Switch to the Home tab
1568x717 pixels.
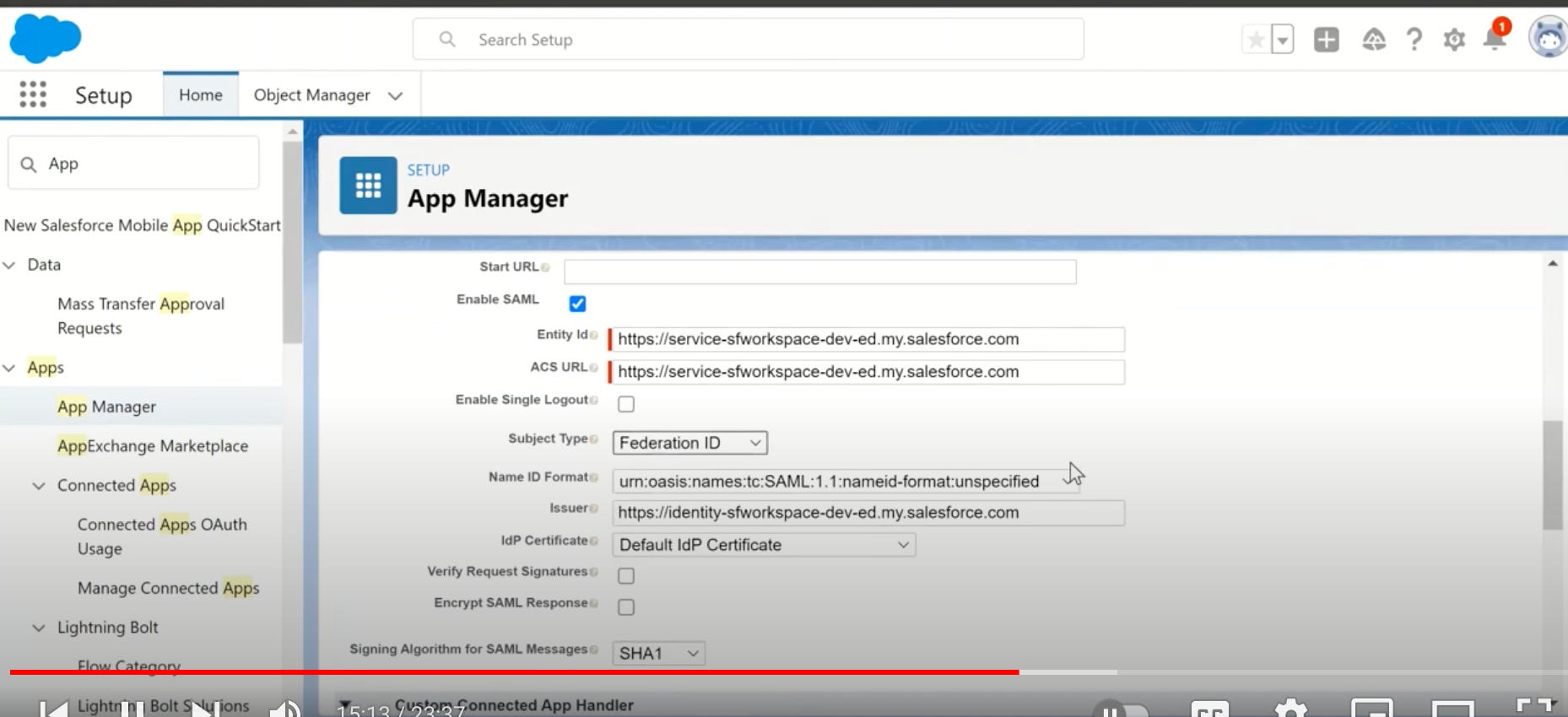(x=201, y=95)
